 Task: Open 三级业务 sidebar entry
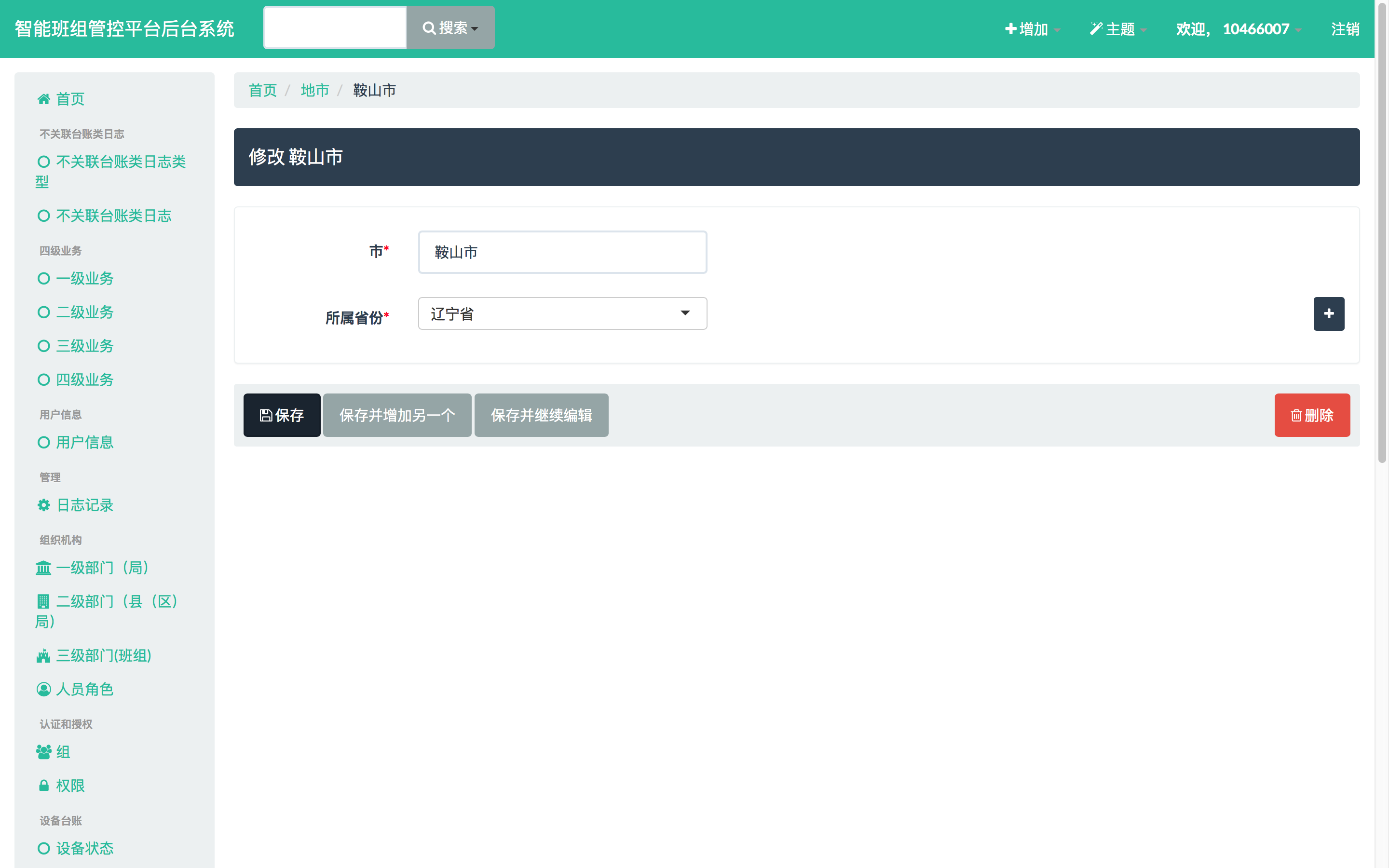coord(75,346)
